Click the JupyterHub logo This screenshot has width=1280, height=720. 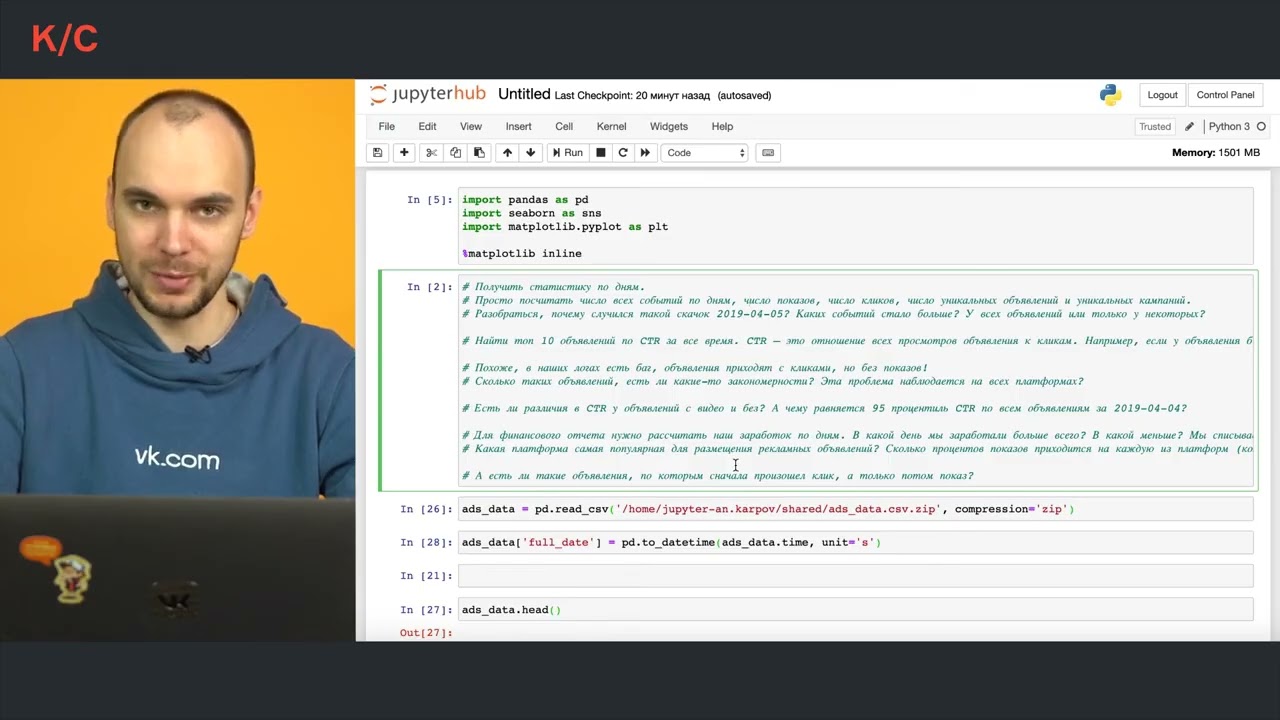point(427,94)
